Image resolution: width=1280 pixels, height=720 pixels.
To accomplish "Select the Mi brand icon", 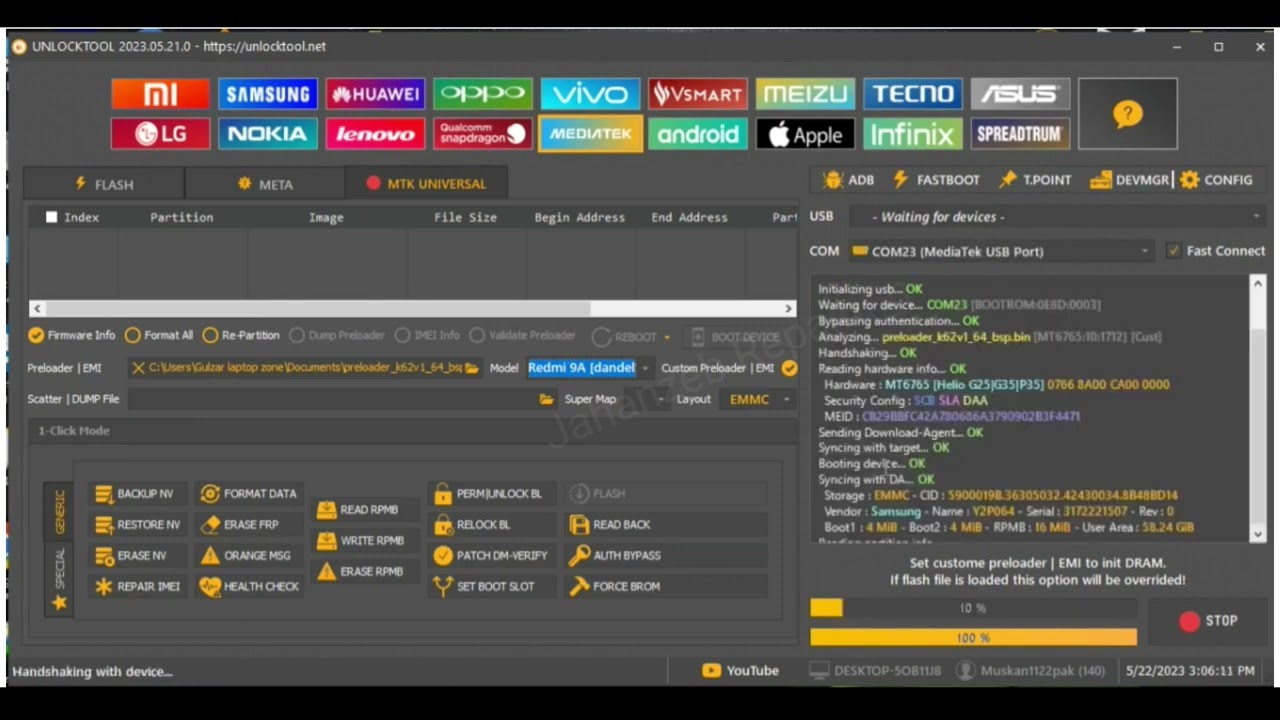I will coord(160,94).
